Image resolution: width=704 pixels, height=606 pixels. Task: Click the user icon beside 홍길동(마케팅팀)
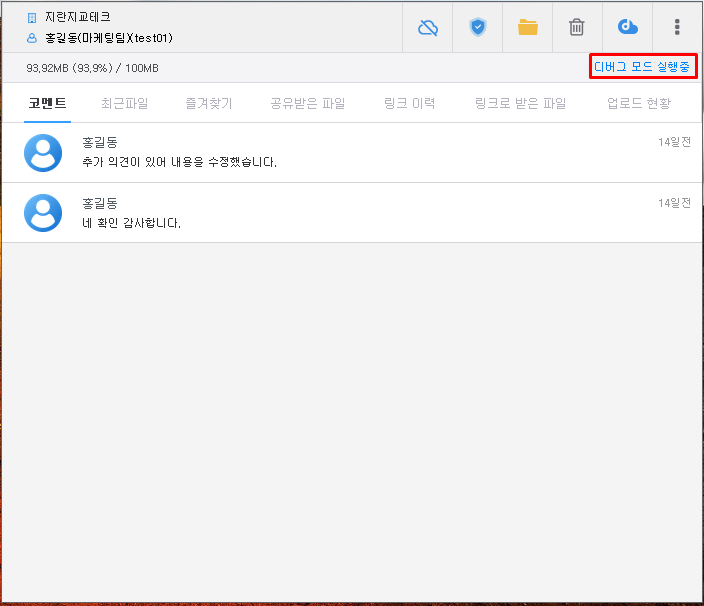(x=32, y=38)
